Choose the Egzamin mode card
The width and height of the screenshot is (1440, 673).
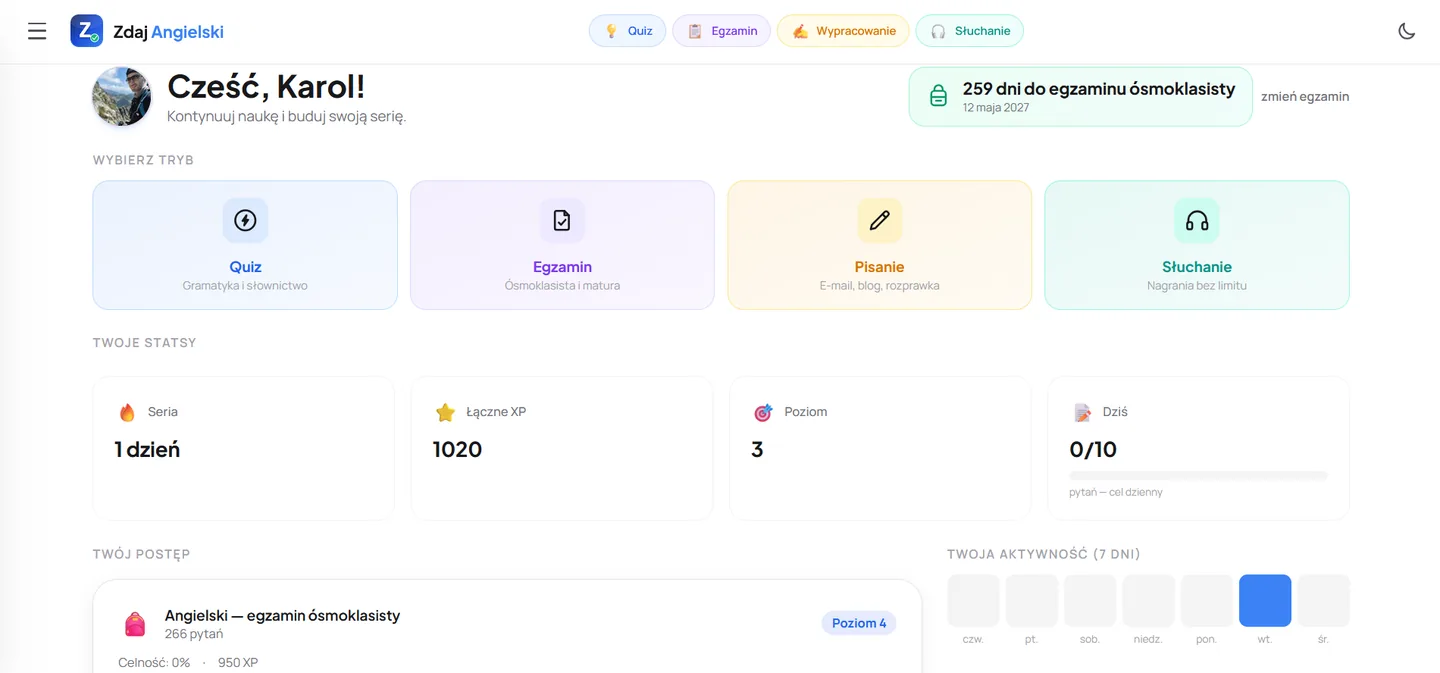(562, 245)
